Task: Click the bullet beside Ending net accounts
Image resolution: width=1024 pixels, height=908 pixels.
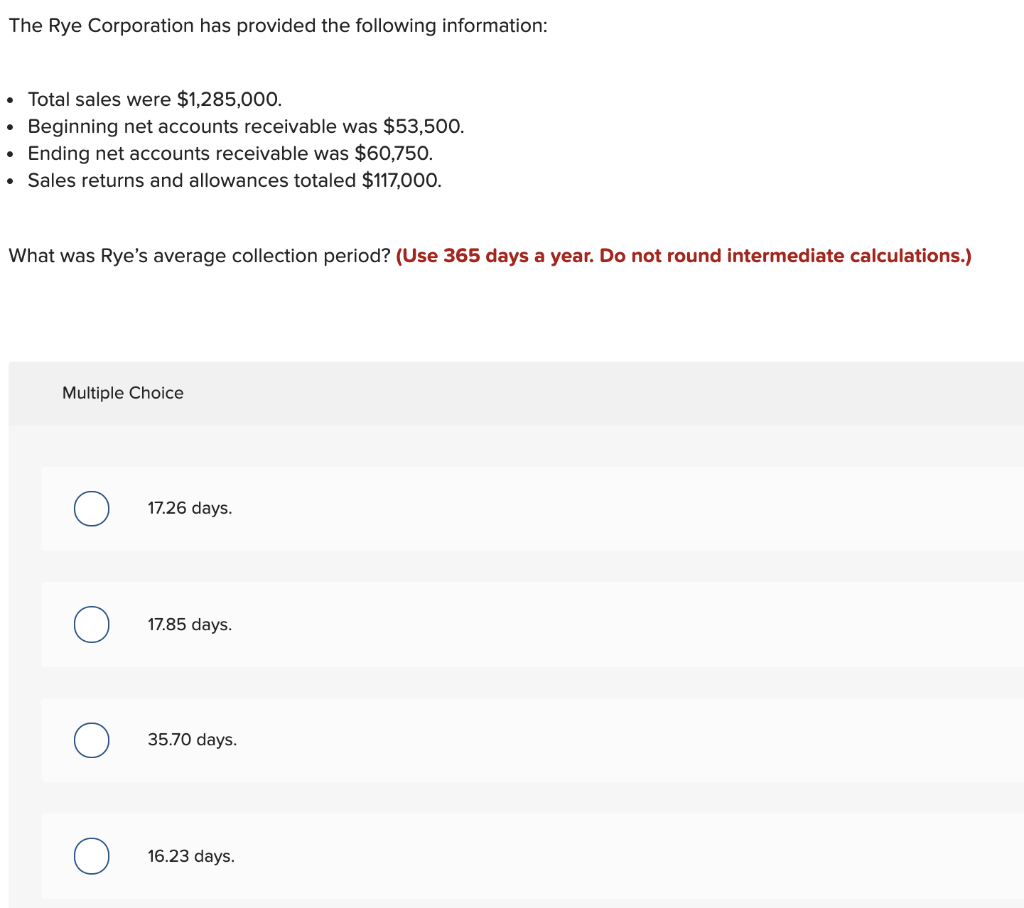Action: click(x=10, y=155)
